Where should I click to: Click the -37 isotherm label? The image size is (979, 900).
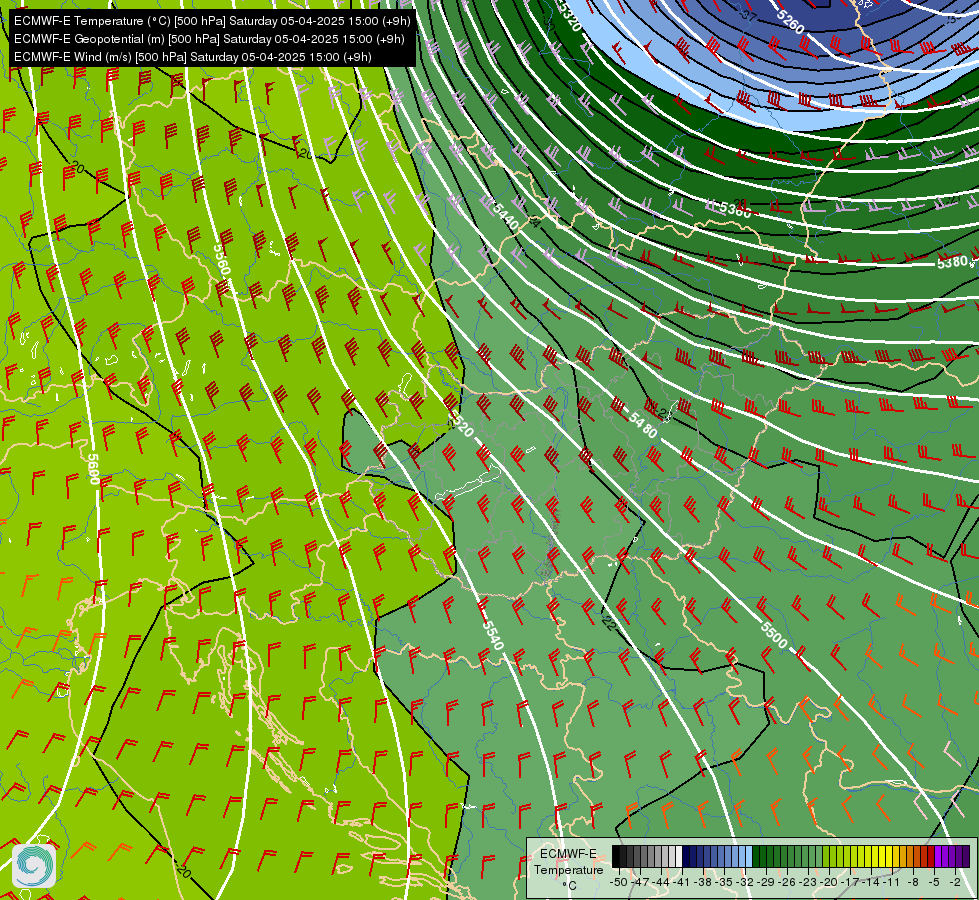tap(748, 17)
